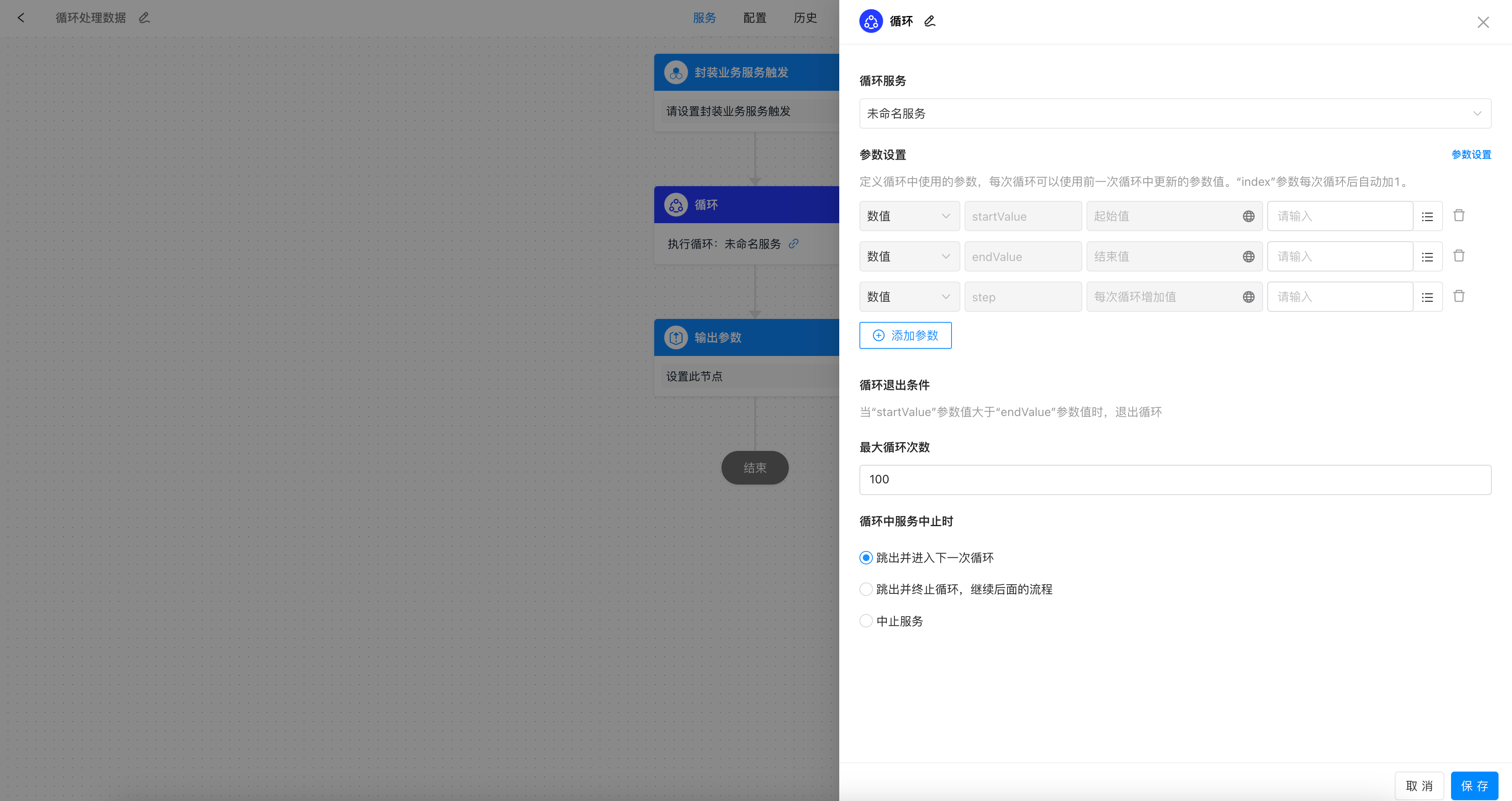Viewport: 1512px width, 801px height.
Task: Open type dropdown for startValue row
Action: pyautogui.click(x=909, y=216)
